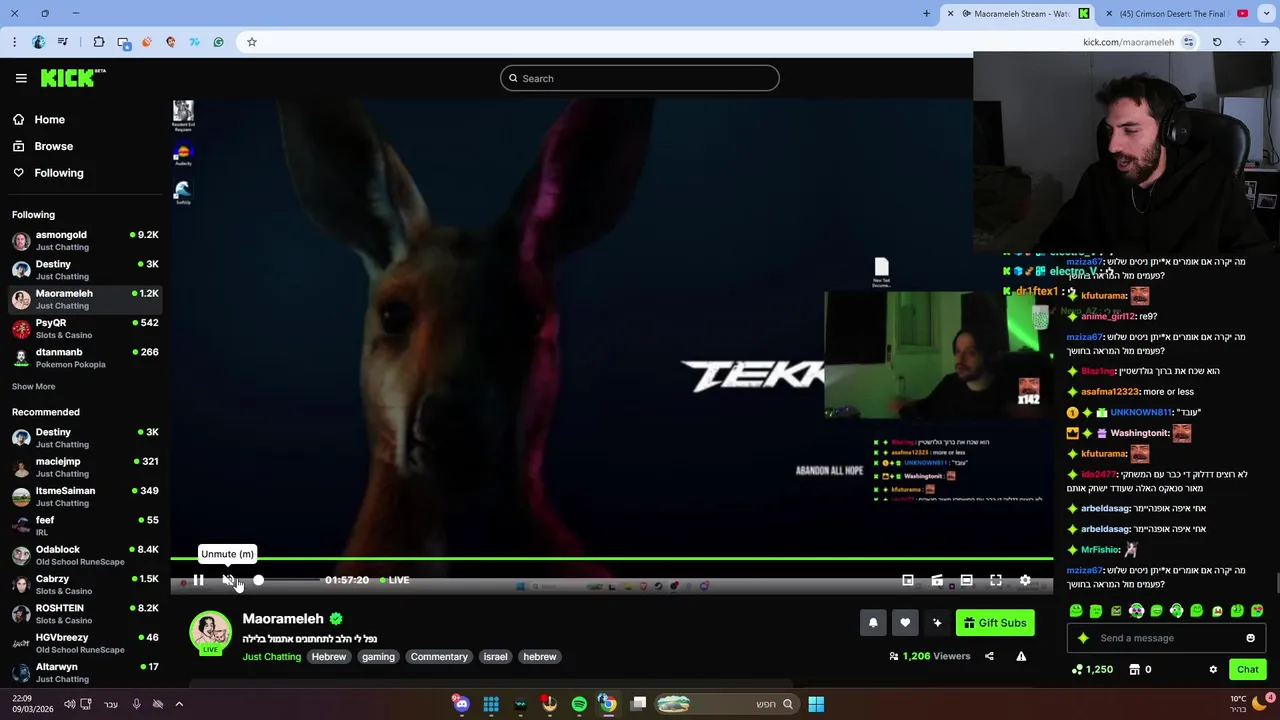Image resolution: width=1280 pixels, height=720 pixels.
Task: Open Chrome from the taskbar
Action: (607, 704)
